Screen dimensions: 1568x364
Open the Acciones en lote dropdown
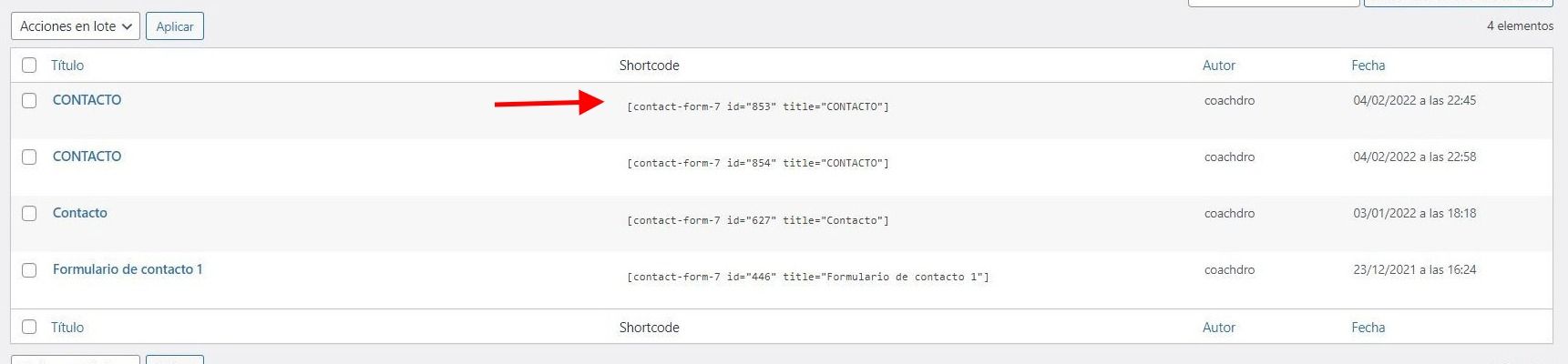(76, 26)
